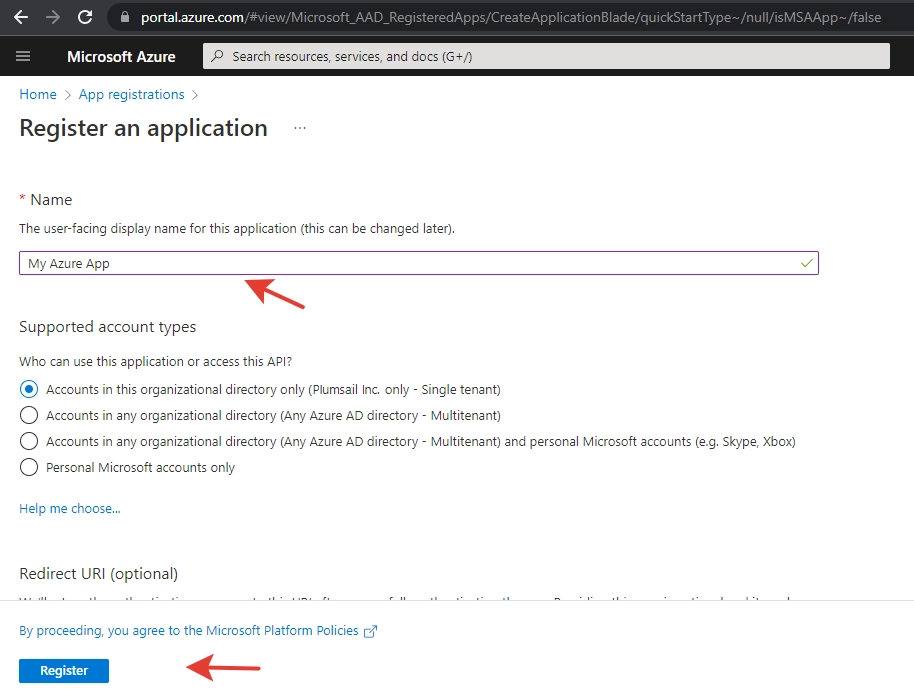Viewport: 914px width, 700px height.
Task: Open the Help me choose link
Action: tap(70, 508)
